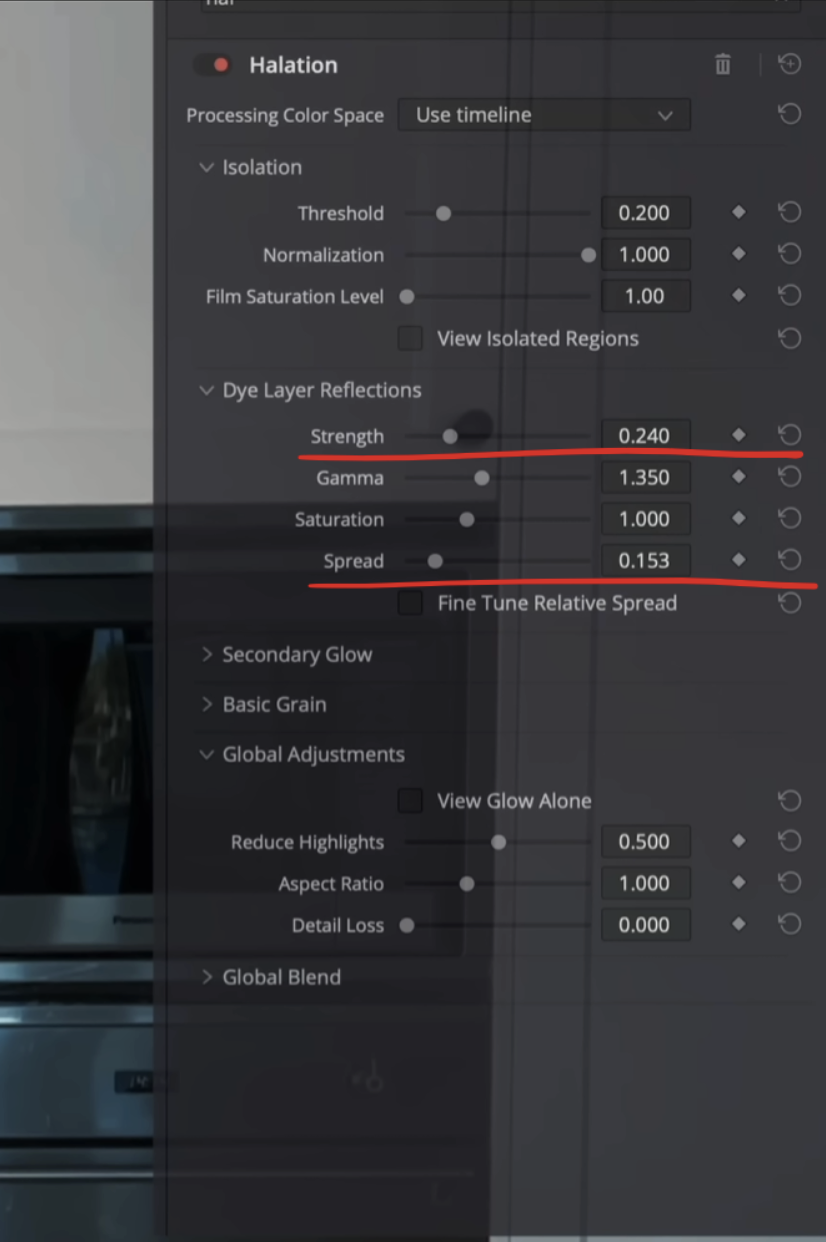
Task: Click the Threshold value field 0.200
Action: [x=645, y=213]
